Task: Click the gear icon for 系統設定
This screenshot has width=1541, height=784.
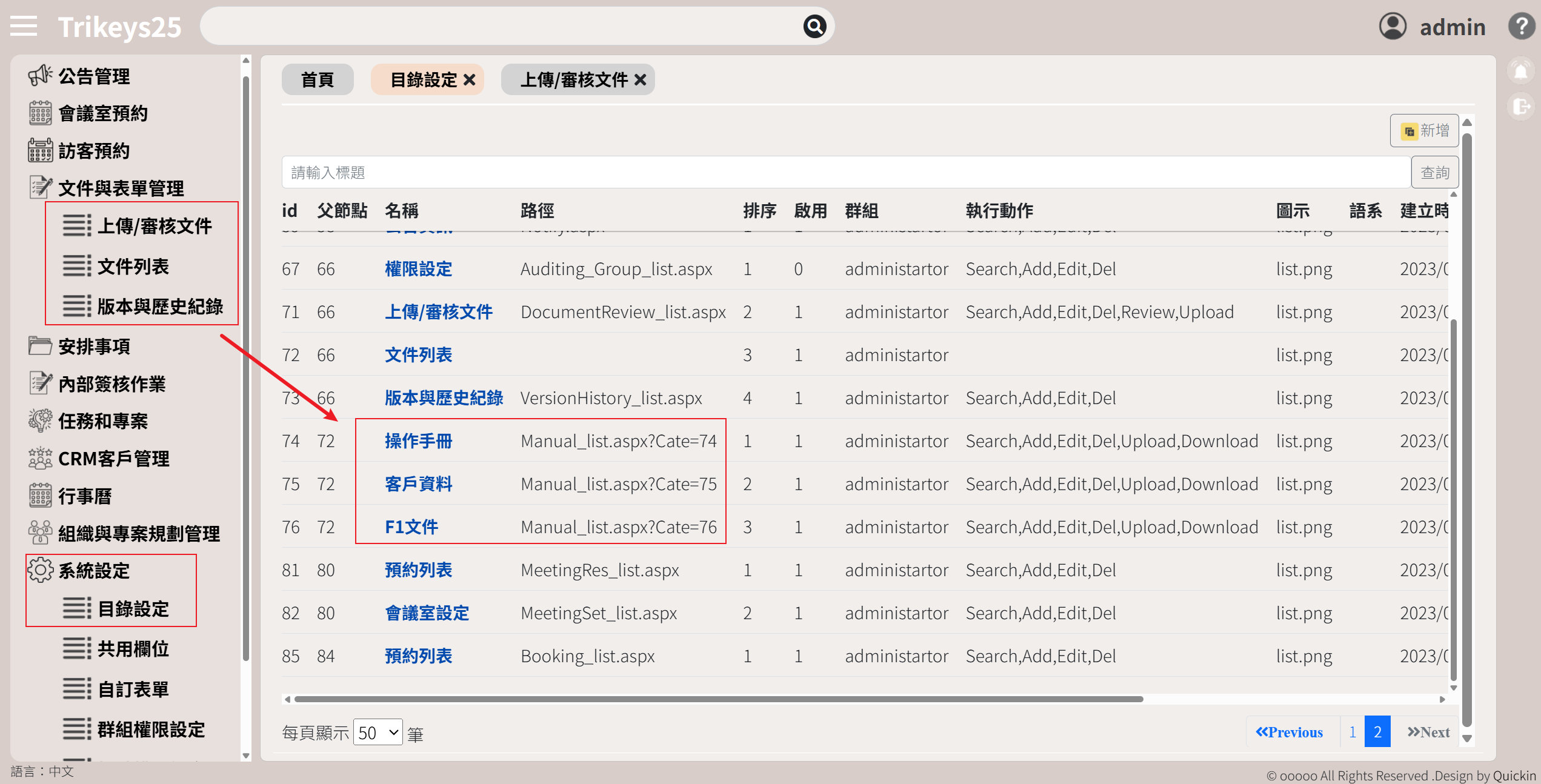Action: click(x=40, y=570)
